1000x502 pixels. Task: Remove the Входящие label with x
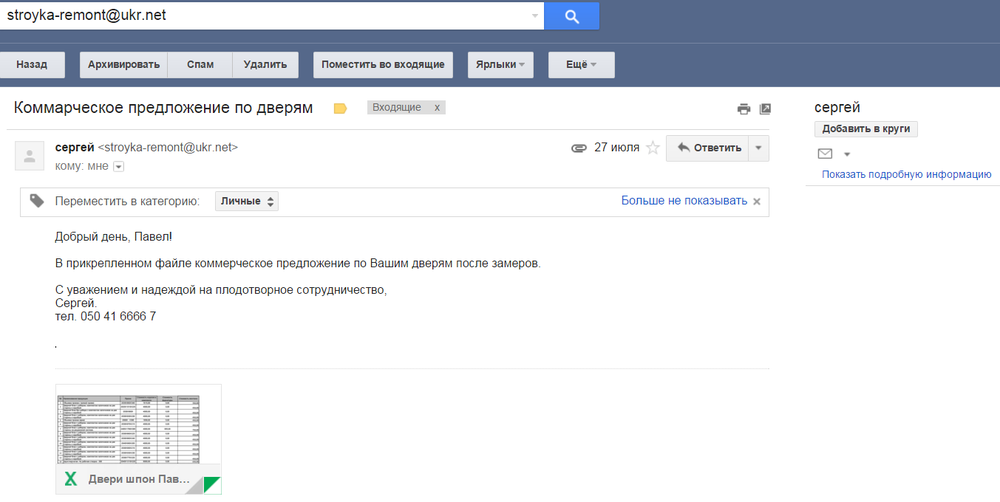point(437,108)
